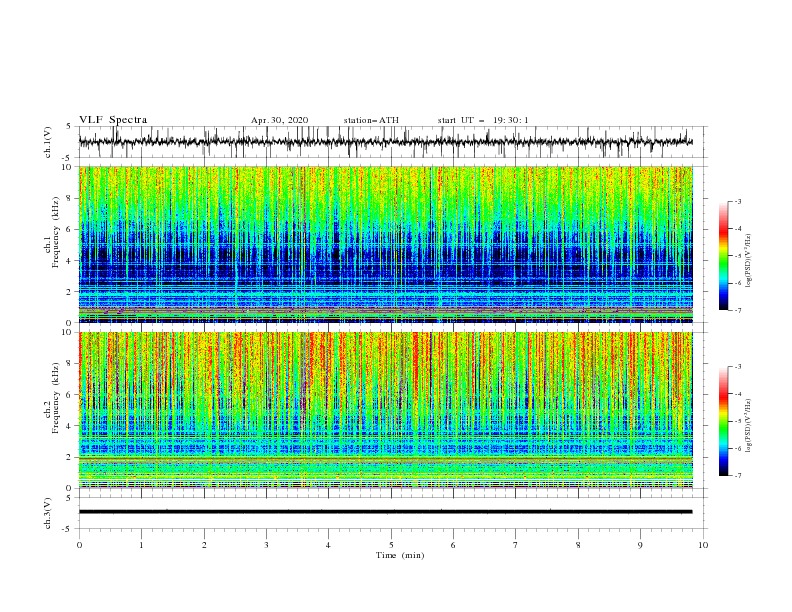Click time axis tick label "9"

pyautogui.click(x=640, y=545)
